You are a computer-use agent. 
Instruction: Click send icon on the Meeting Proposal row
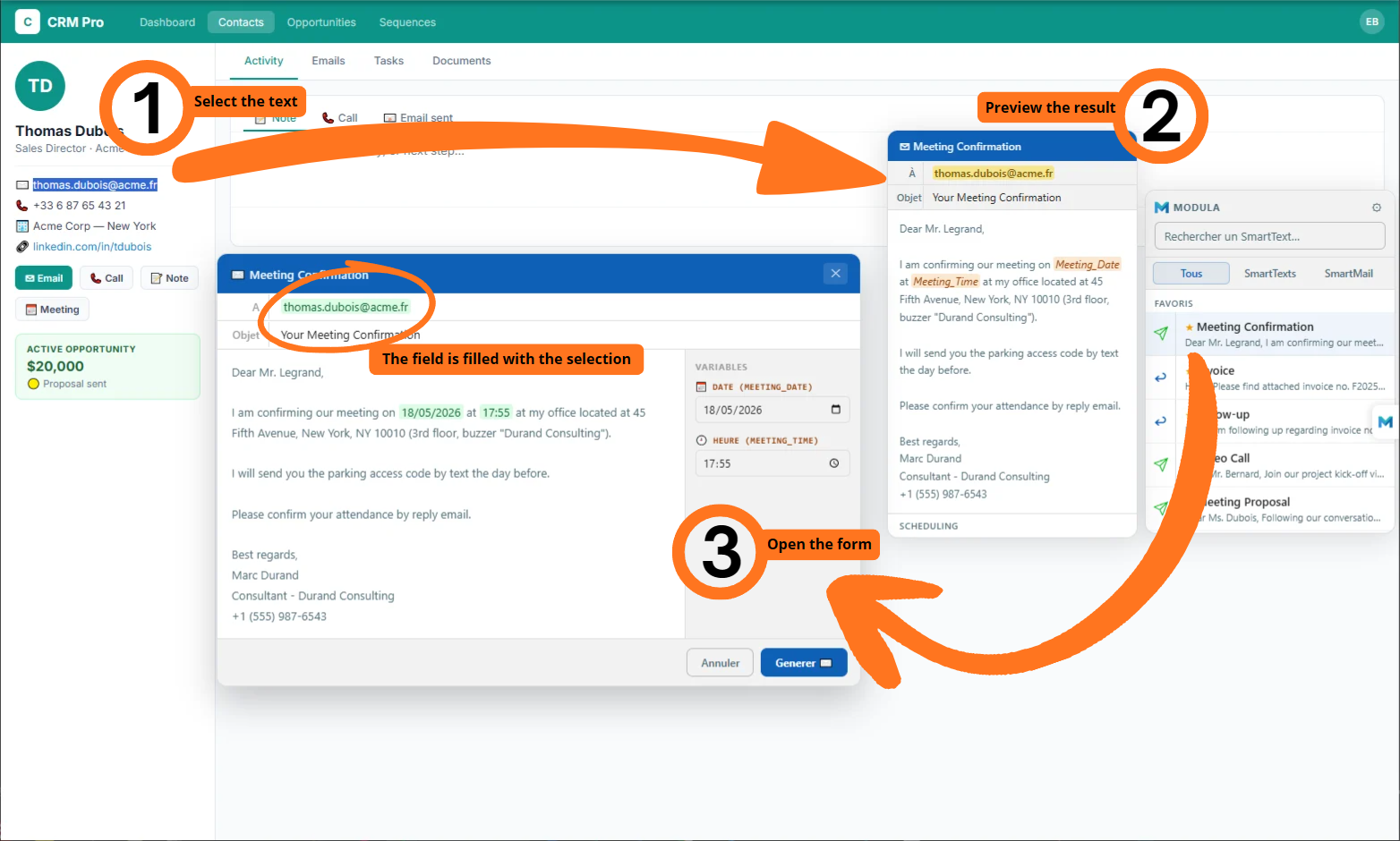tap(1161, 508)
